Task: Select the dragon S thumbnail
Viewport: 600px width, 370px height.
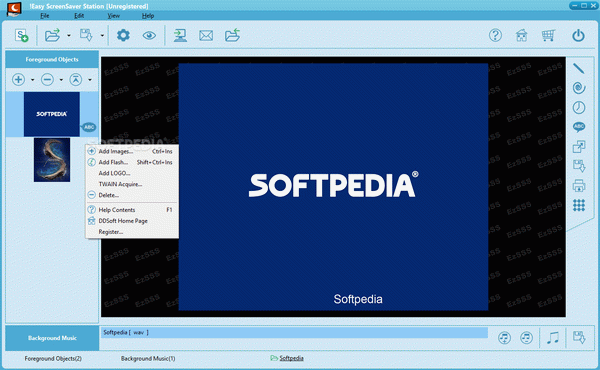Action: tap(52, 160)
